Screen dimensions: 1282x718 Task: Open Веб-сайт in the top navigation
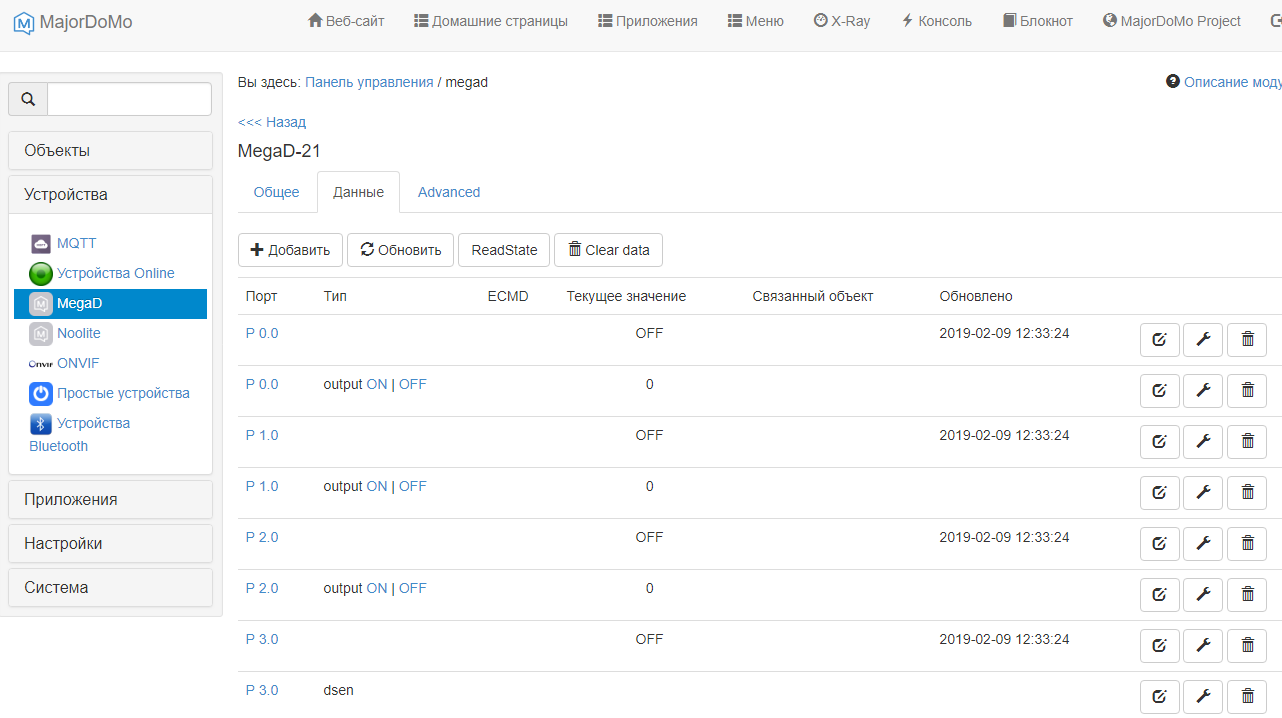click(x=346, y=21)
